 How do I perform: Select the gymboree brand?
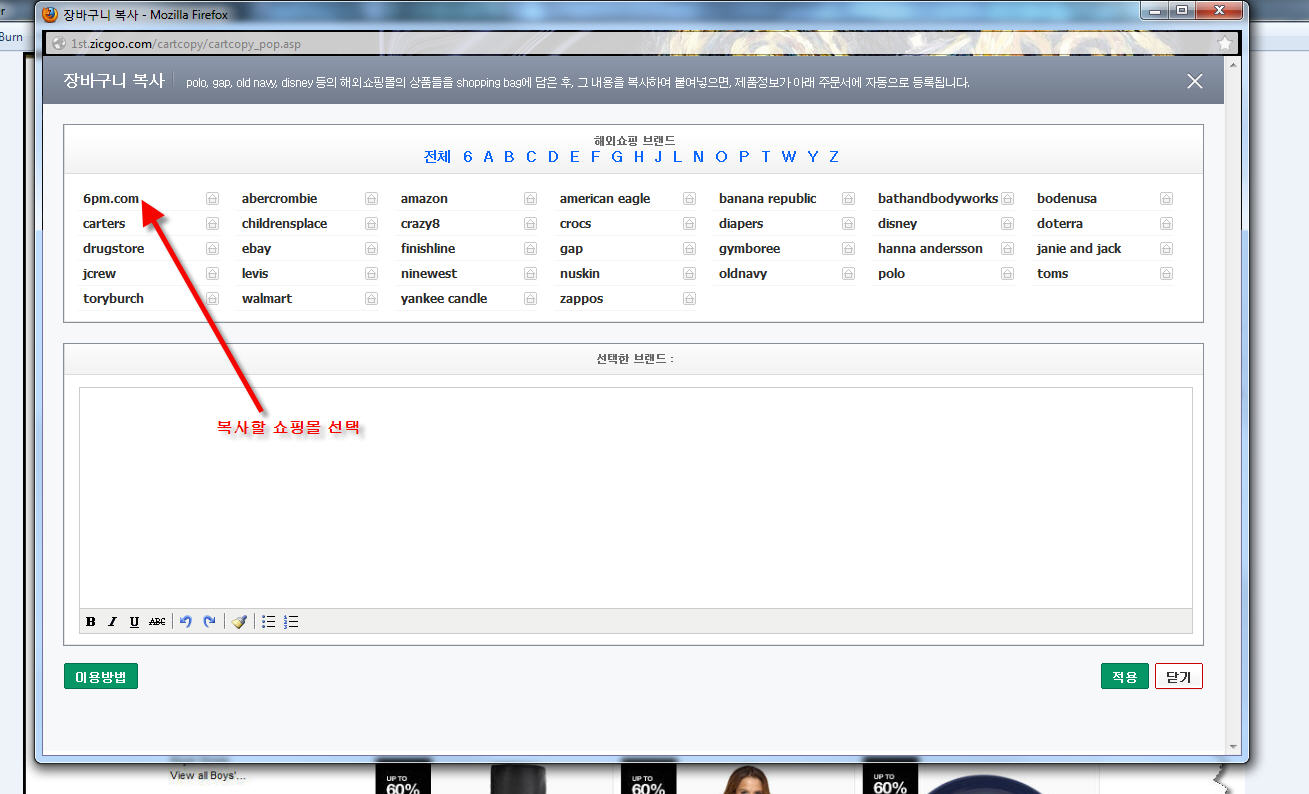(749, 249)
